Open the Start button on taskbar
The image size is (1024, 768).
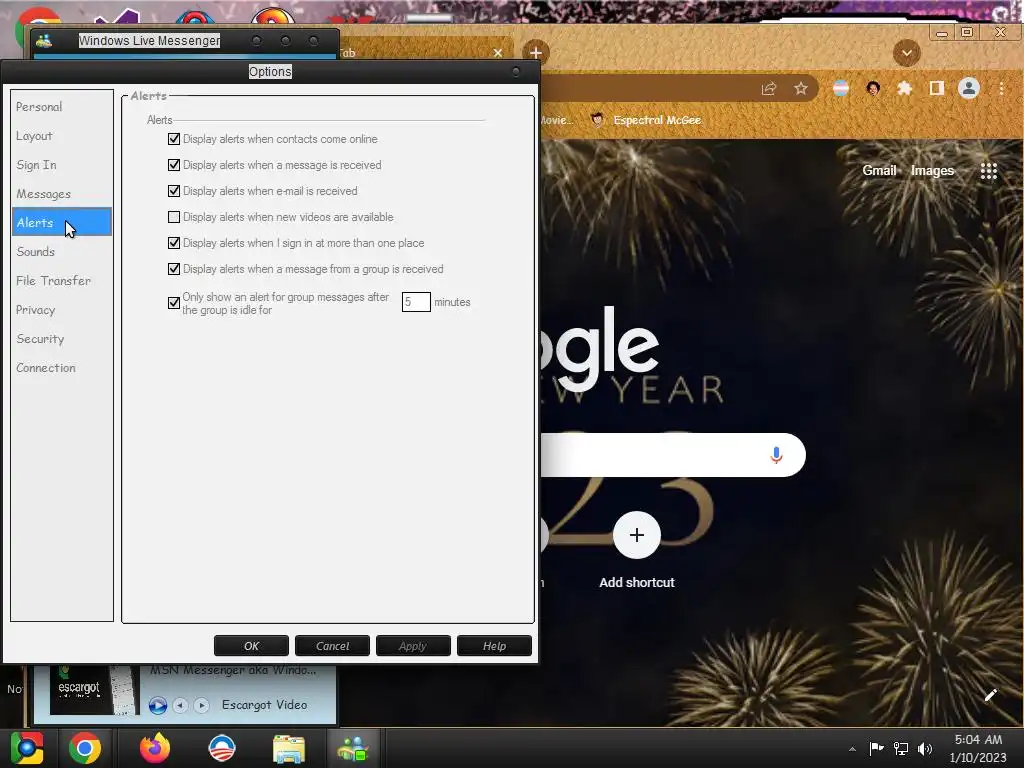(27, 748)
